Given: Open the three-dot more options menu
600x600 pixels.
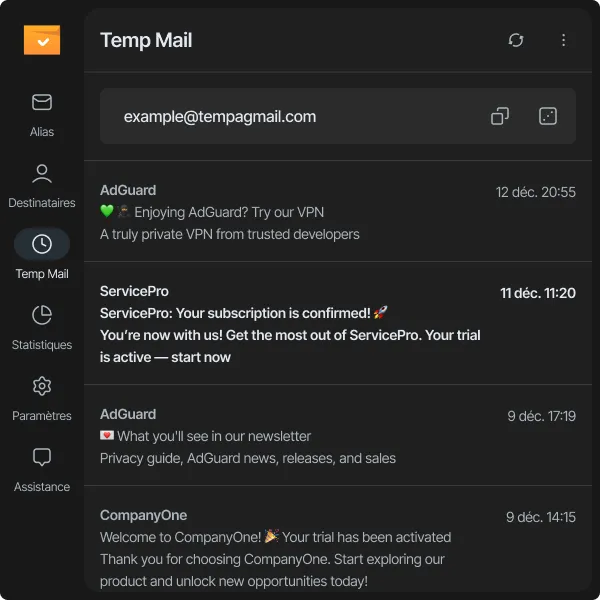Looking at the screenshot, I should coord(563,40).
